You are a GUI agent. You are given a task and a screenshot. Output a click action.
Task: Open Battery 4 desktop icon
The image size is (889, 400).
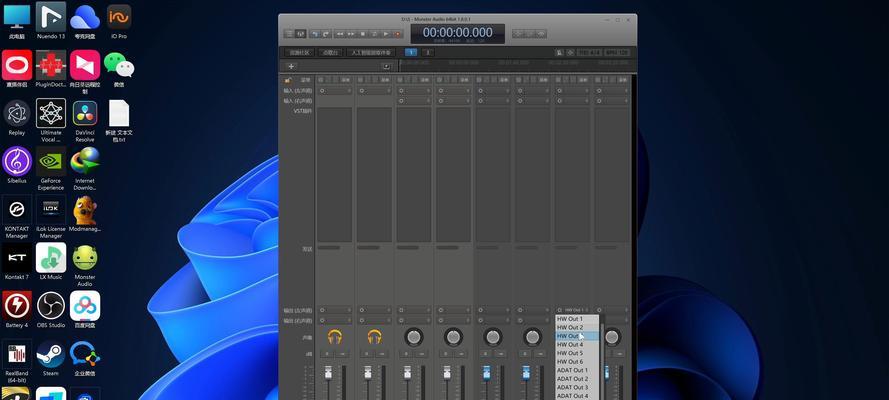point(17,310)
